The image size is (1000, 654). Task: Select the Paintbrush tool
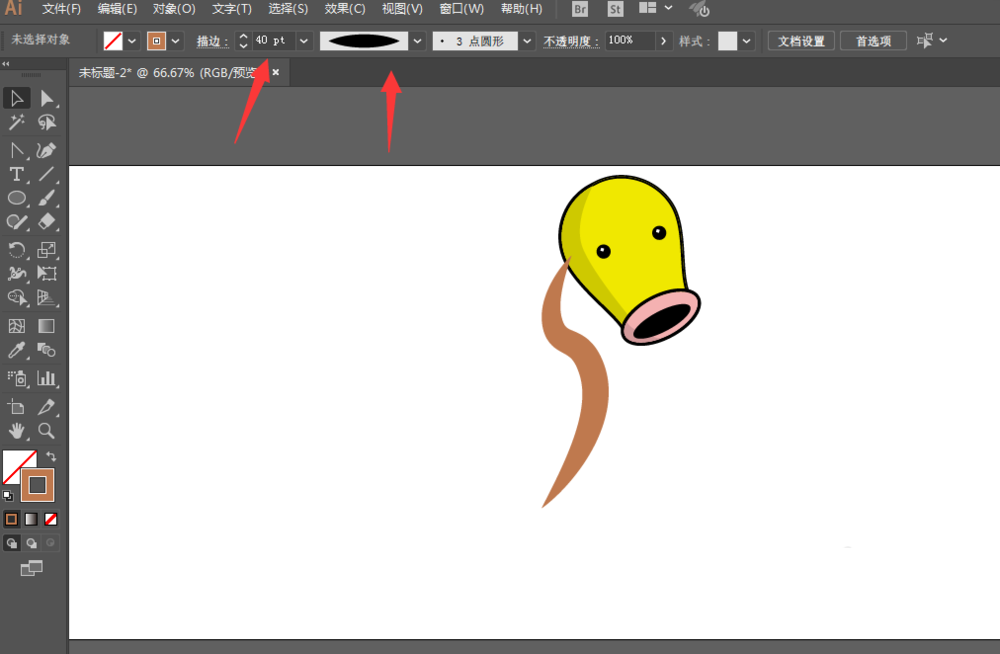47,198
